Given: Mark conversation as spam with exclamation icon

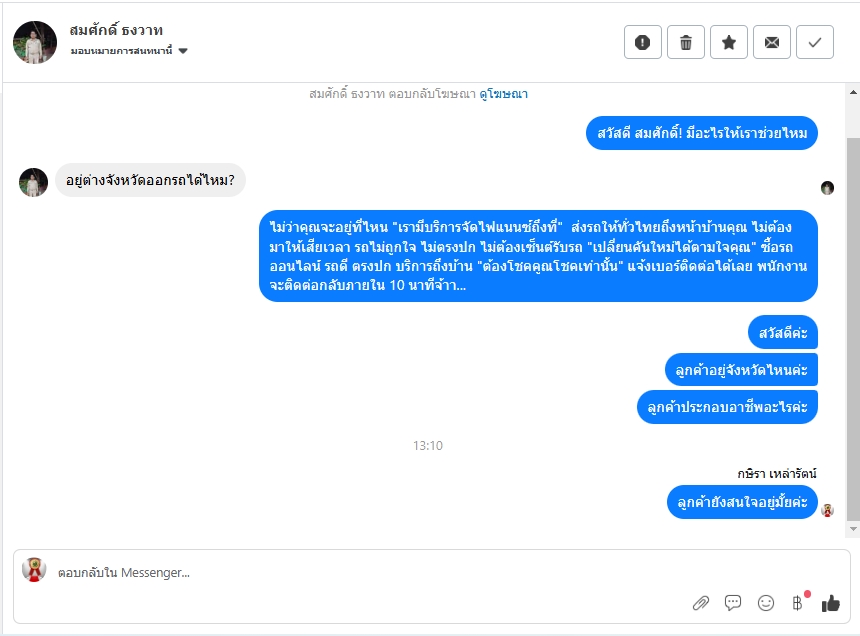Looking at the screenshot, I should 642,42.
